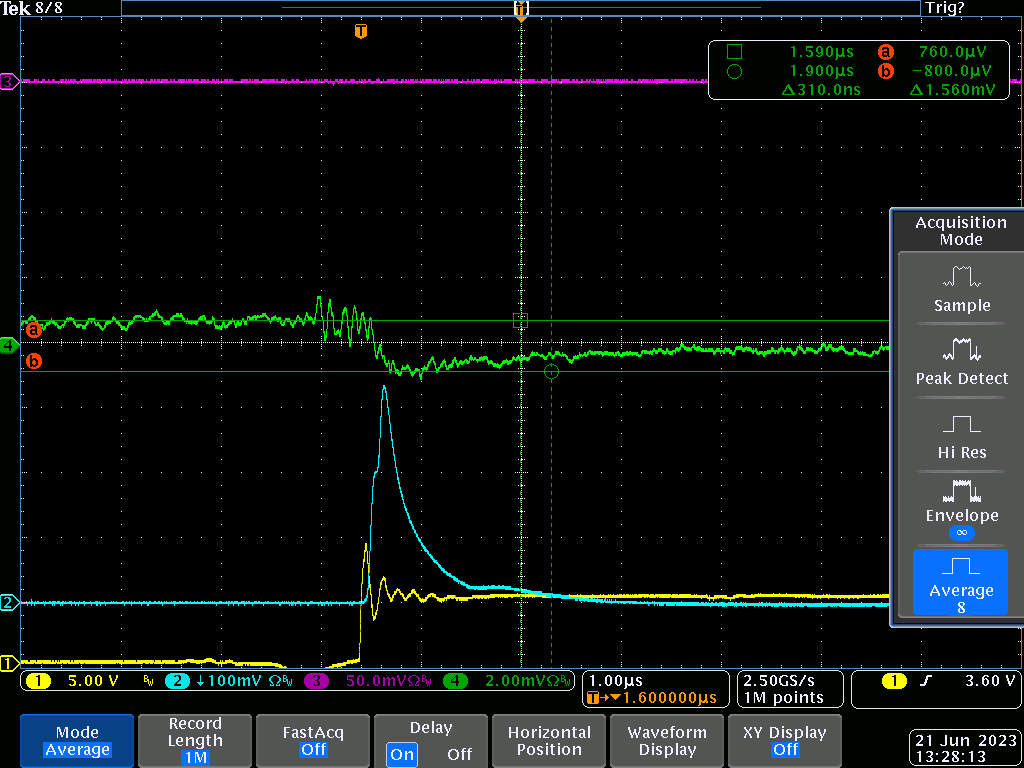Click cursor a marker on left edge
Screen dimensions: 1024x768
[33, 329]
